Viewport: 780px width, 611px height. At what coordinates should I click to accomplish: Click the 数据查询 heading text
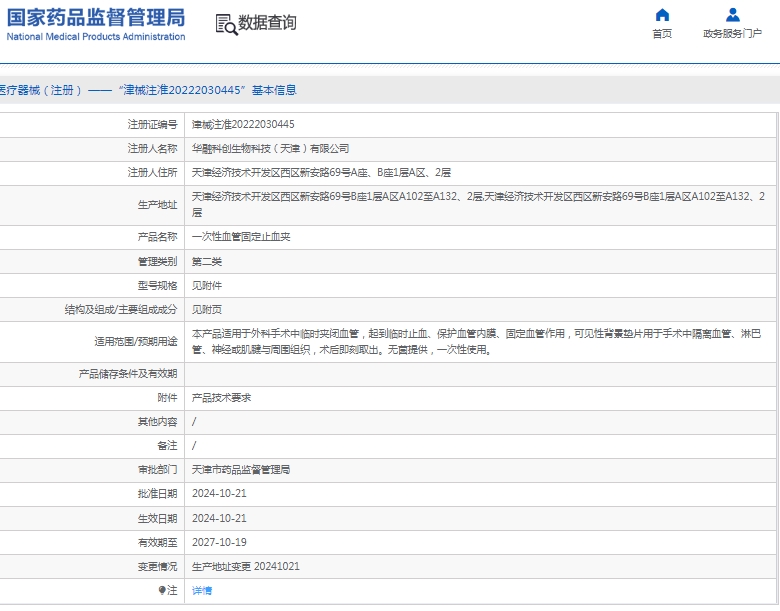coord(267,22)
